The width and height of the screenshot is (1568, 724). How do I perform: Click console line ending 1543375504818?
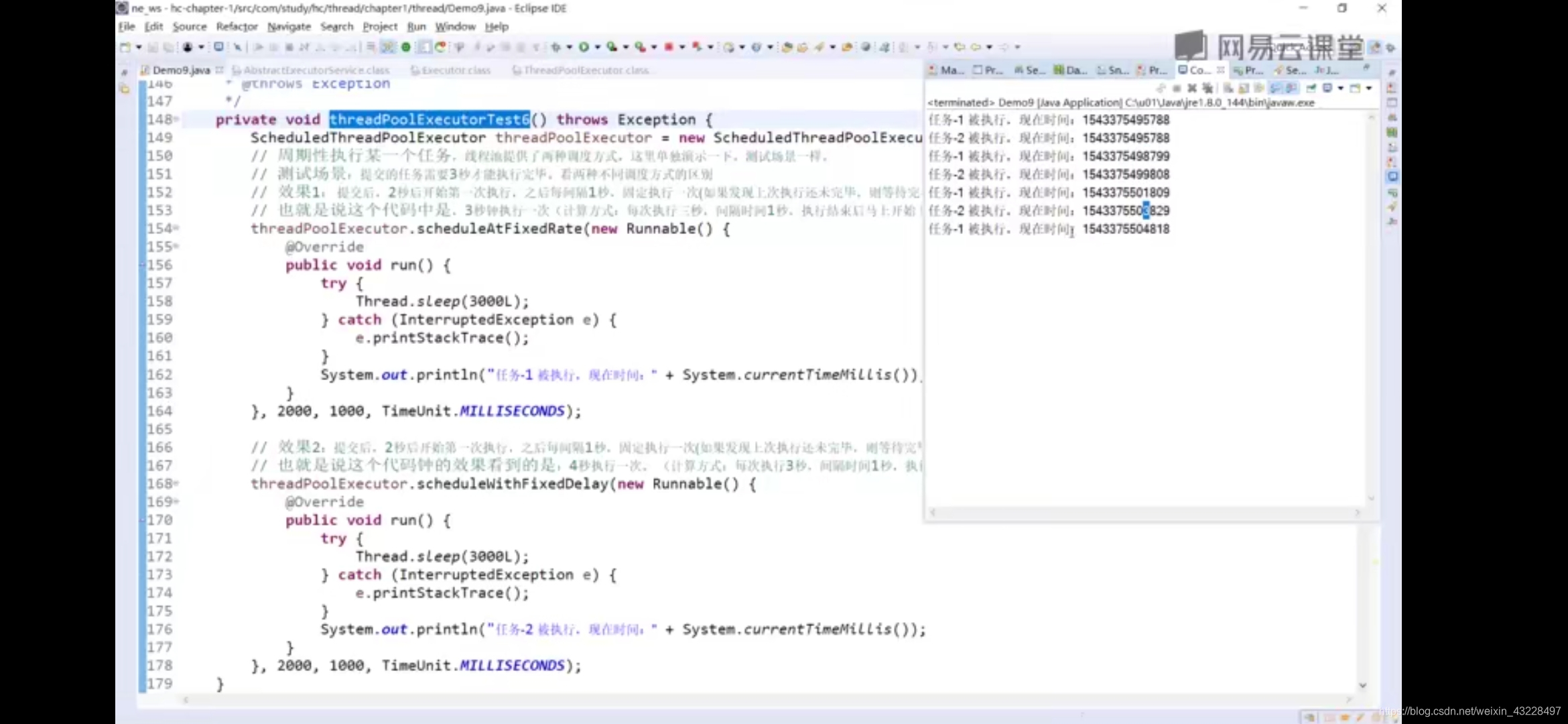coord(1049,229)
